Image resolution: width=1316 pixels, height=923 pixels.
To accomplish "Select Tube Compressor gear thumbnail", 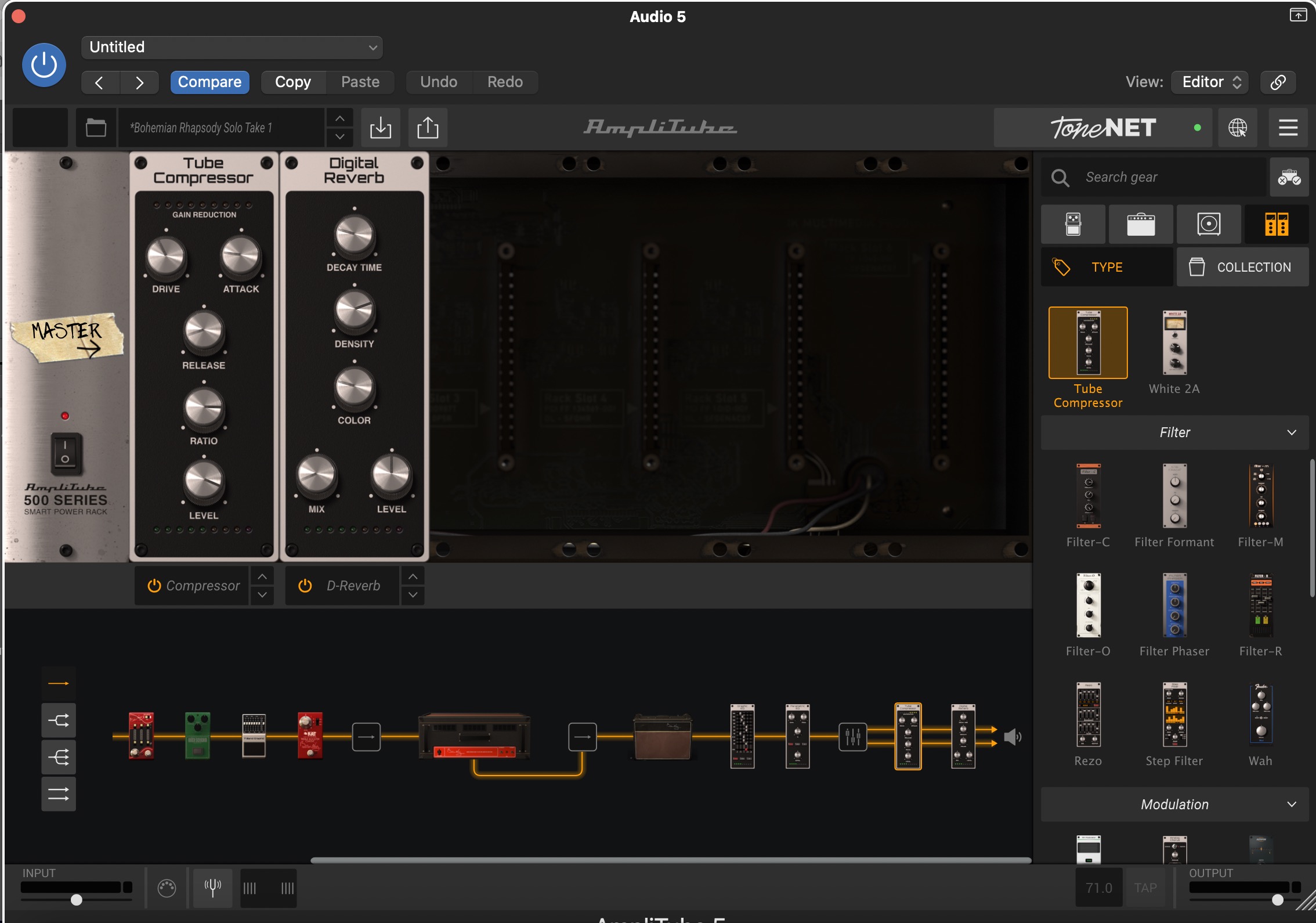I will 1088,343.
